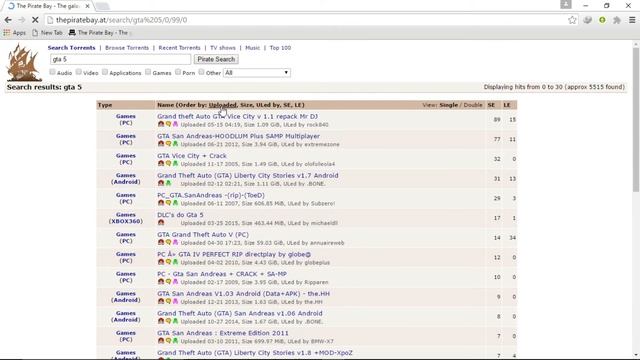Stop page loading with the X button

(35, 20)
